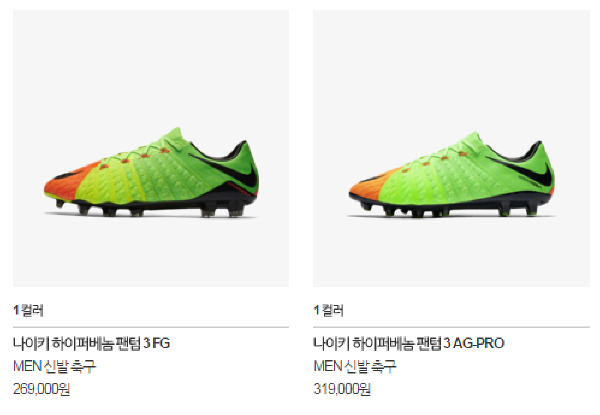Open the Hypervenom Phantom 3 AG-PRO shoe image

[x=451, y=148]
